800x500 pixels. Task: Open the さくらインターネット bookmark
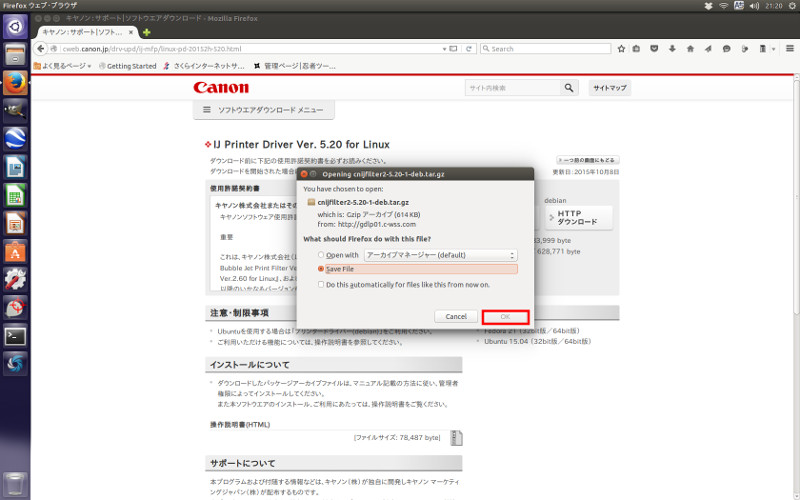coord(204,66)
